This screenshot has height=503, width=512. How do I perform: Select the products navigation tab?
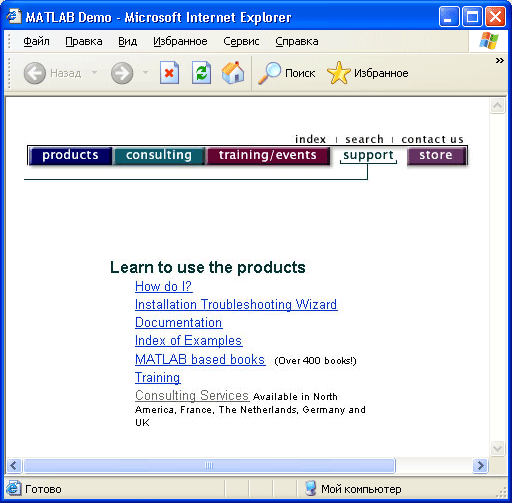pyautogui.click(x=70, y=155)
